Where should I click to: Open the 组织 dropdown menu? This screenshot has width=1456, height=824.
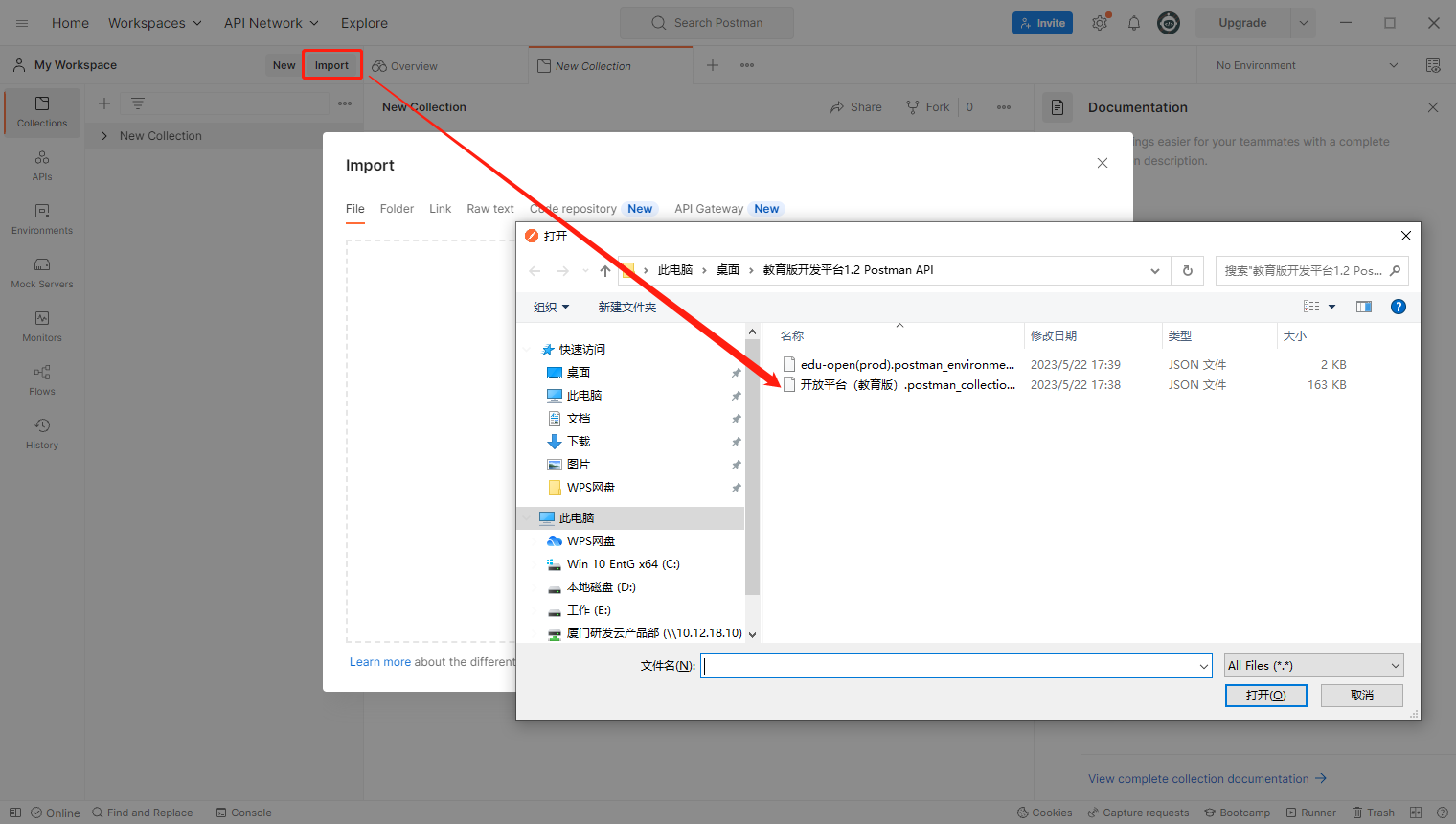[x=551, y=308]
